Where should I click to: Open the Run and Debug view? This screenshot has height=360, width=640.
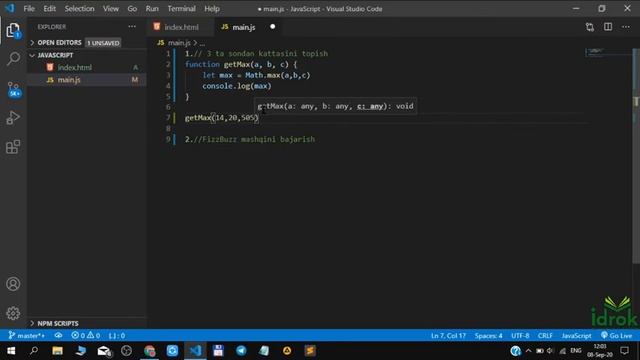coord(13,118)
